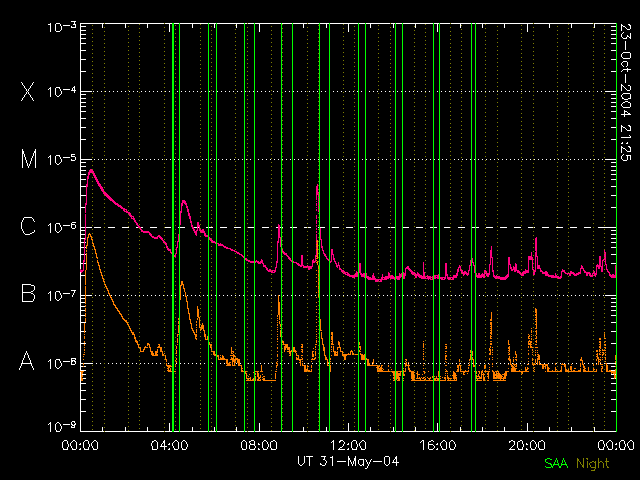The height and width of the screenshot is (480, 640).
Task: Click the A flare class label
Action: tap(27, 361)
